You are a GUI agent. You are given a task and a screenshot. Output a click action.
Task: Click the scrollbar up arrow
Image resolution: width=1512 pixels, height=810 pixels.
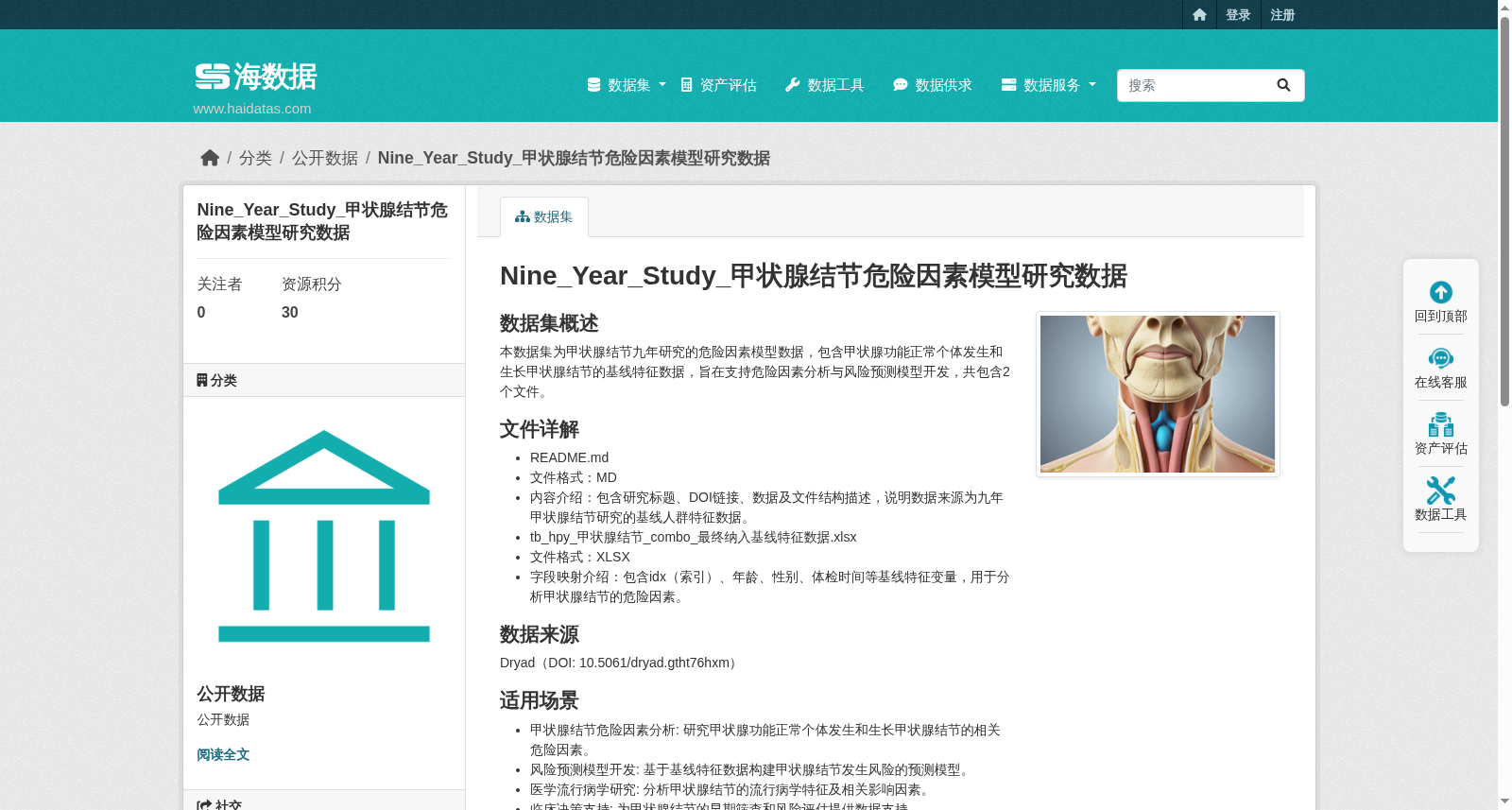(1504, 7)
